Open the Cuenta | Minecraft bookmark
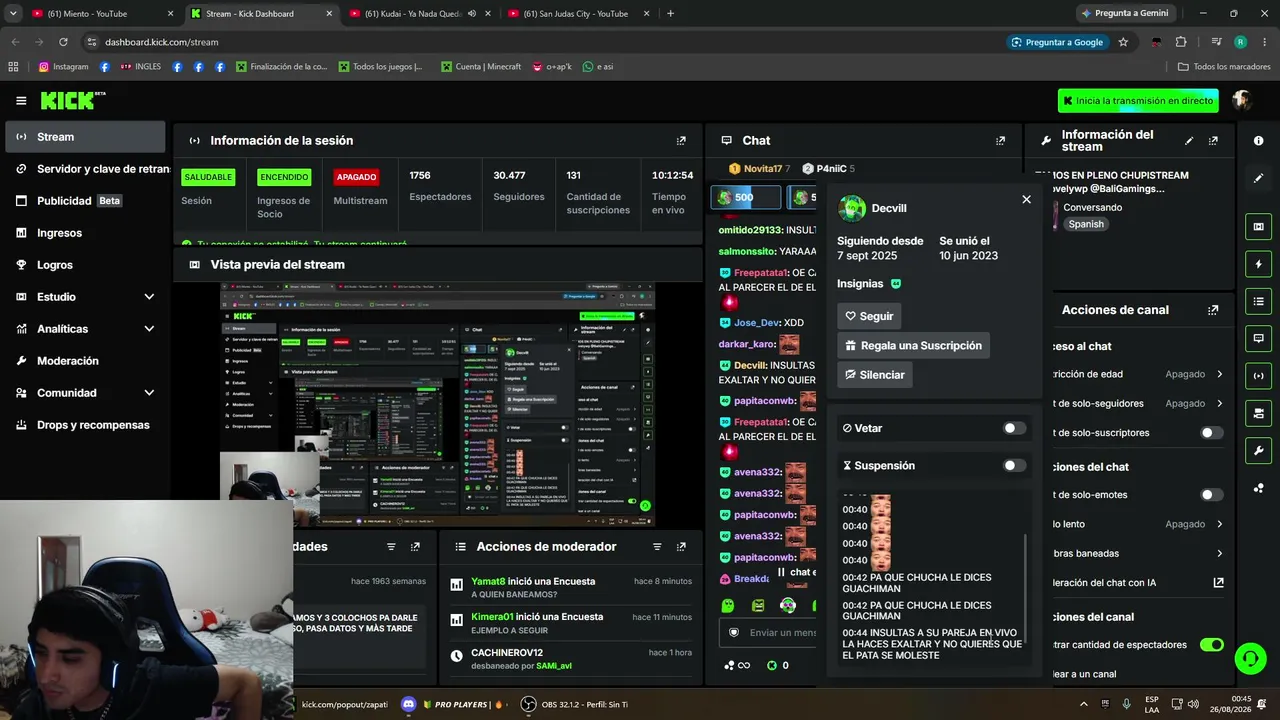 [x=480, y=67]
